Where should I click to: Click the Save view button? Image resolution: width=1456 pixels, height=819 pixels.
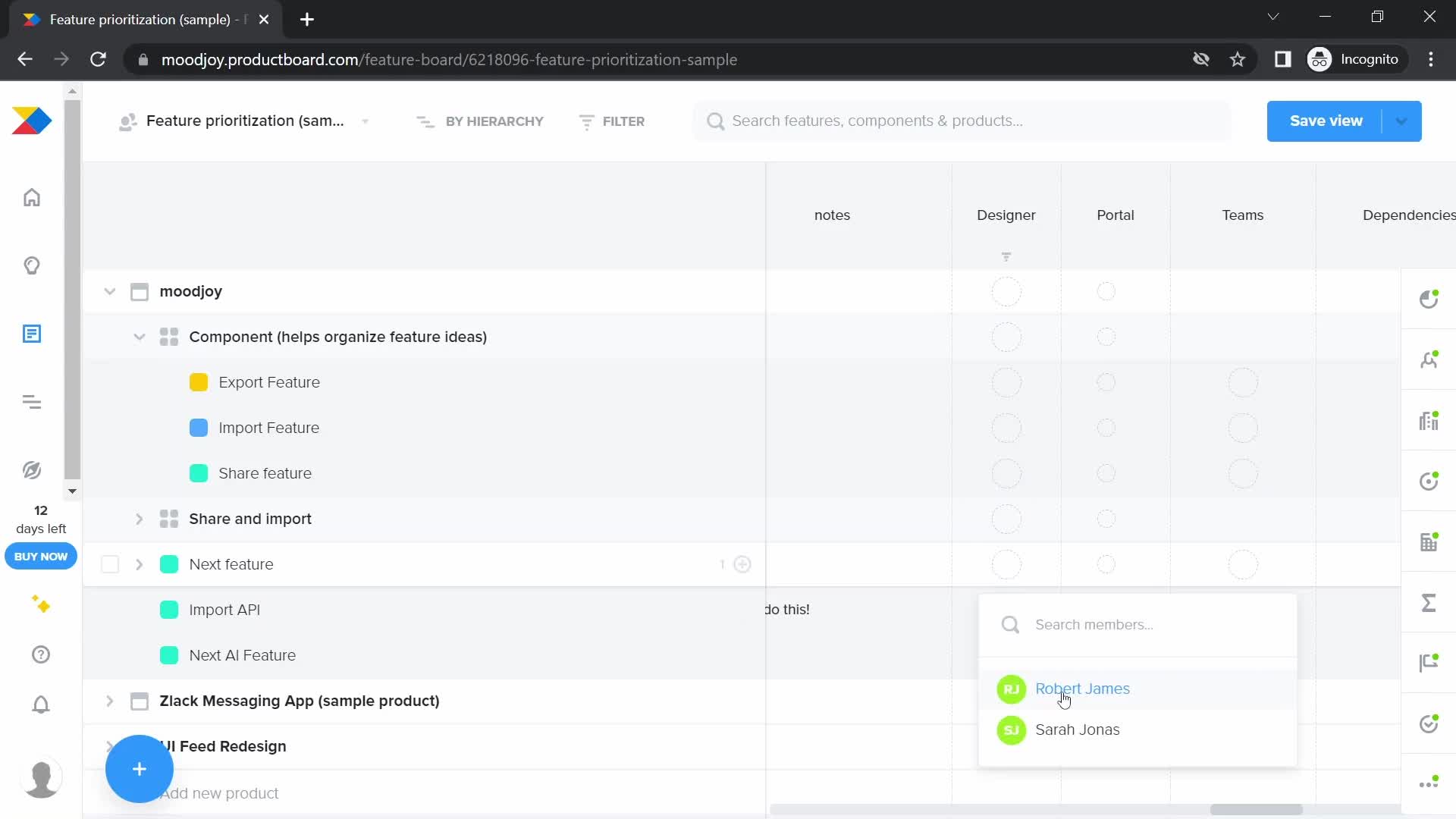(x=1326, y=121)
